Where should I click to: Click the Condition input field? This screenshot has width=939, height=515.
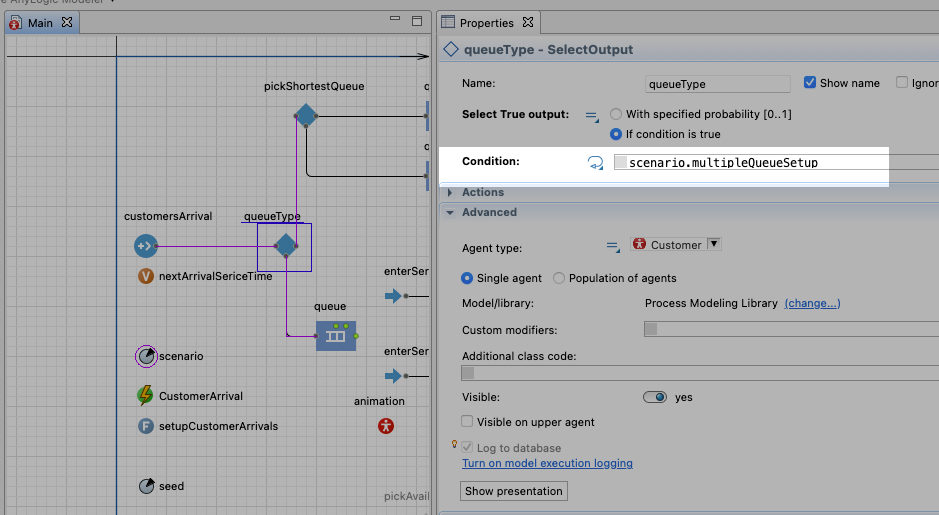(776, 162)
